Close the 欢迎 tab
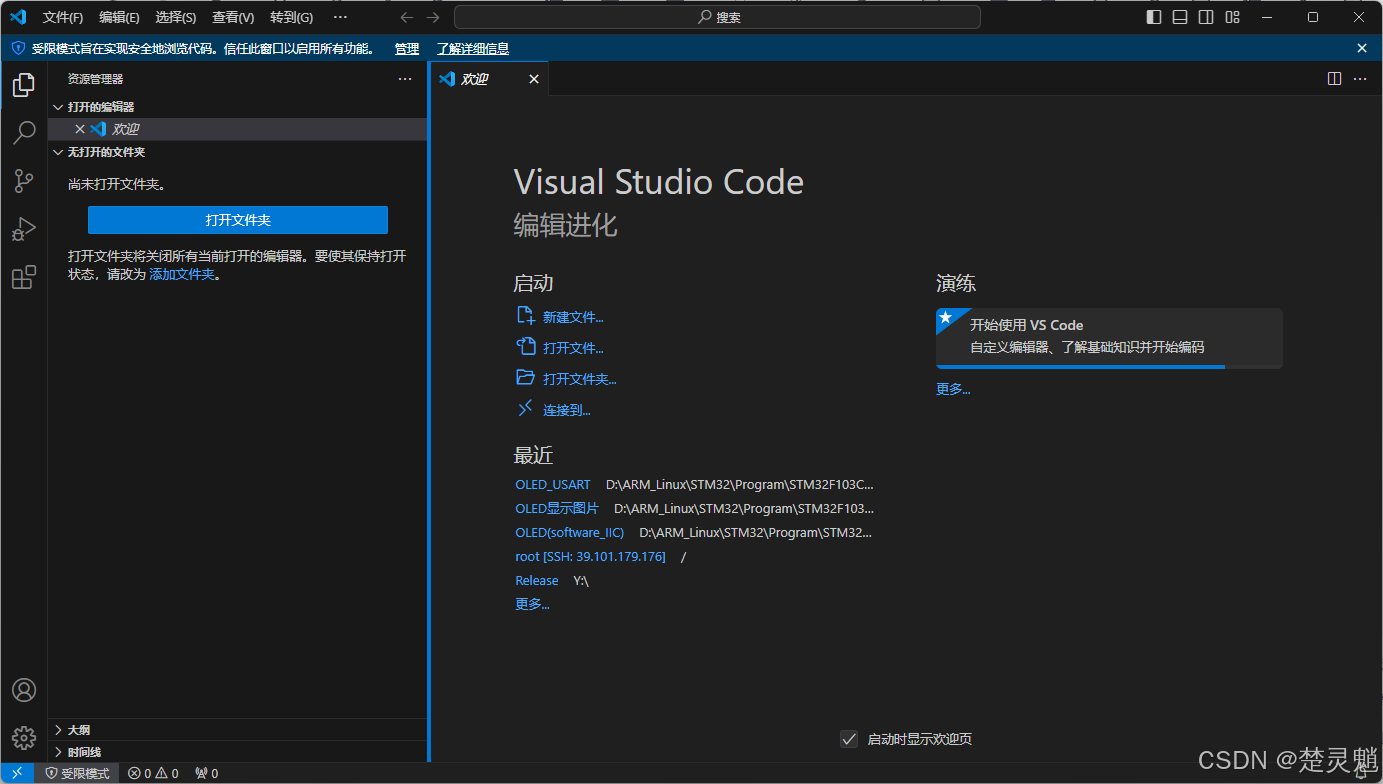This screenshot has height=784, width=1383. click(534, 79)
